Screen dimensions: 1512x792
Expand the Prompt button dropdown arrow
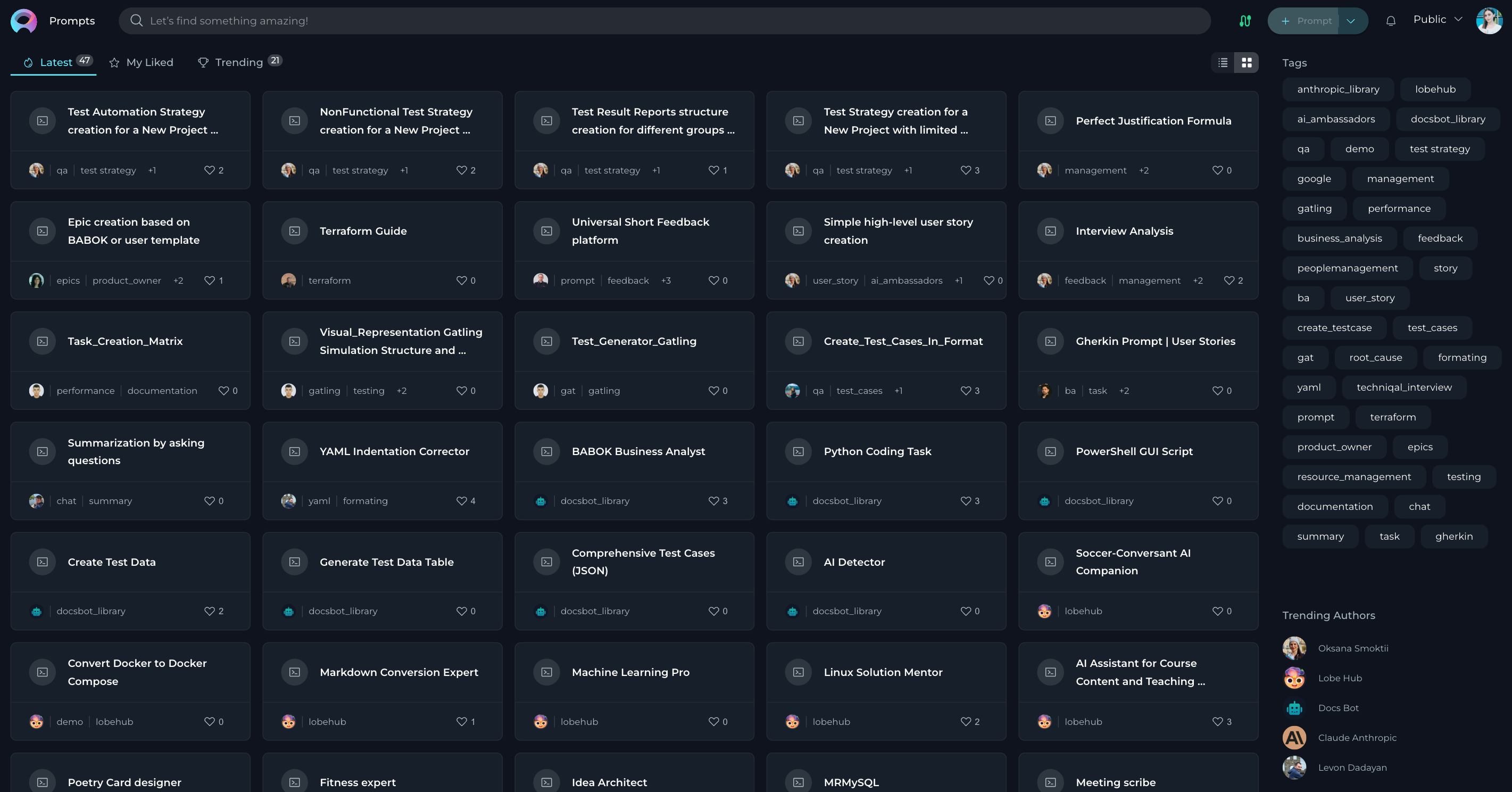click(x=1351, y=21)
